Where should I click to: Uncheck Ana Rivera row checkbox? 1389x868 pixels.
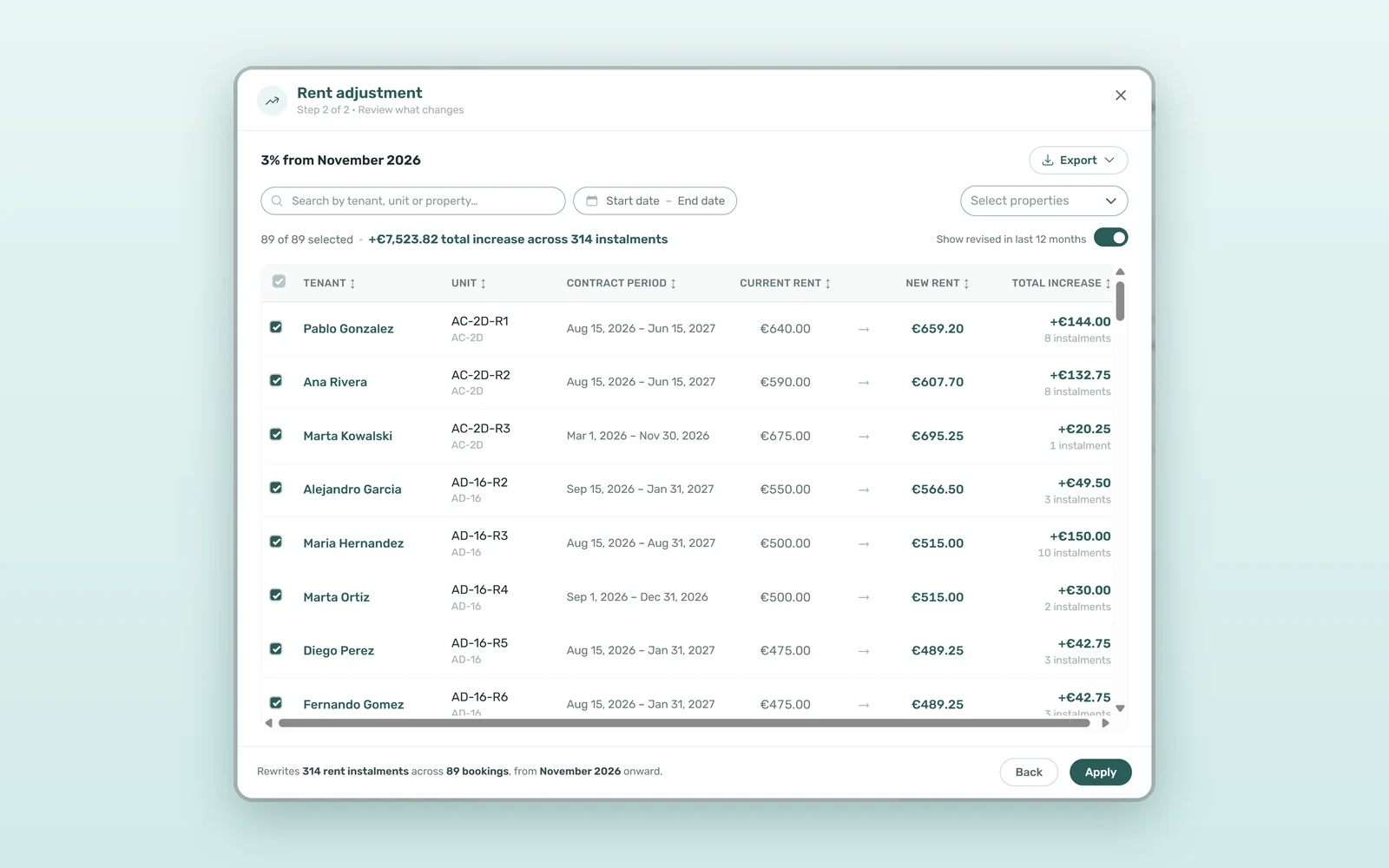click(276, 380)
